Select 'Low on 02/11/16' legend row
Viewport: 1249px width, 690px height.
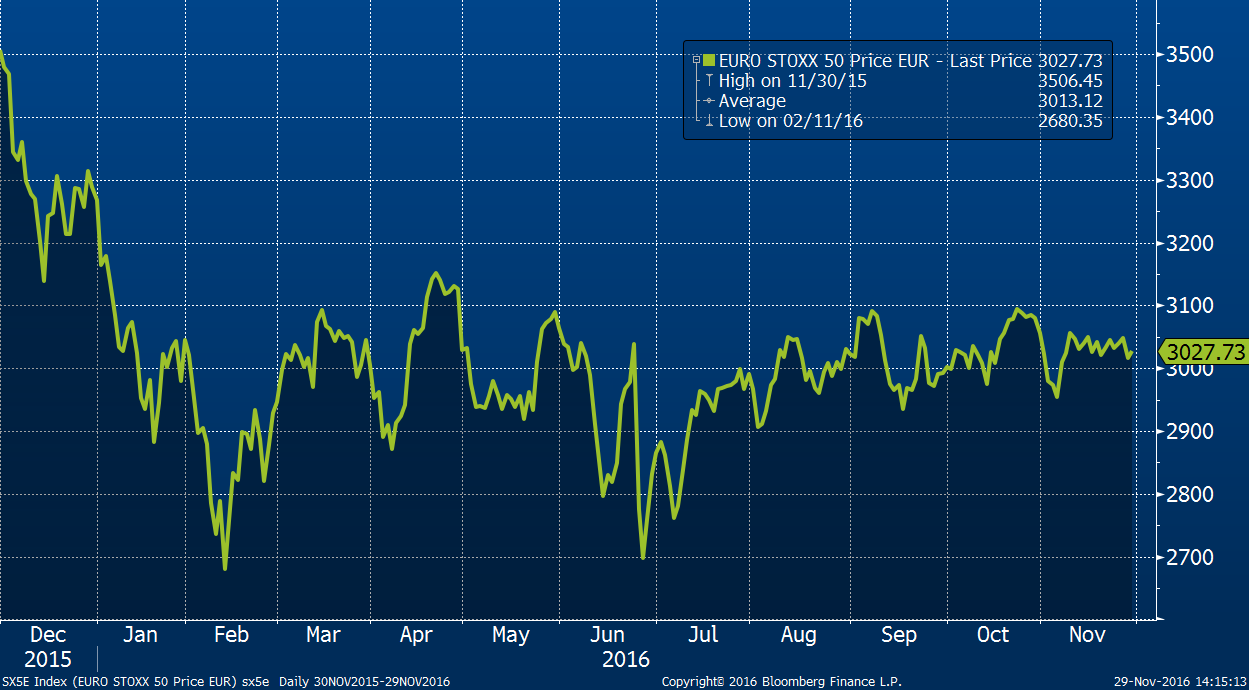click(x=791, y=121)
